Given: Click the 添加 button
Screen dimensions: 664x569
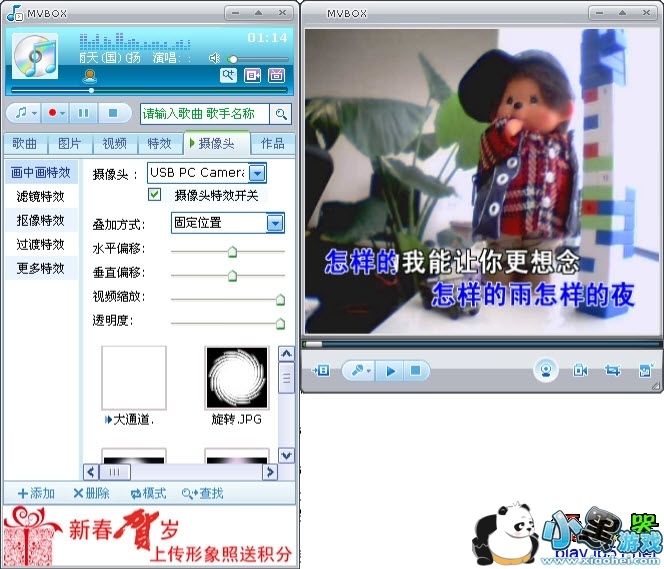Looking at the screenshot, I should point(36,493).
